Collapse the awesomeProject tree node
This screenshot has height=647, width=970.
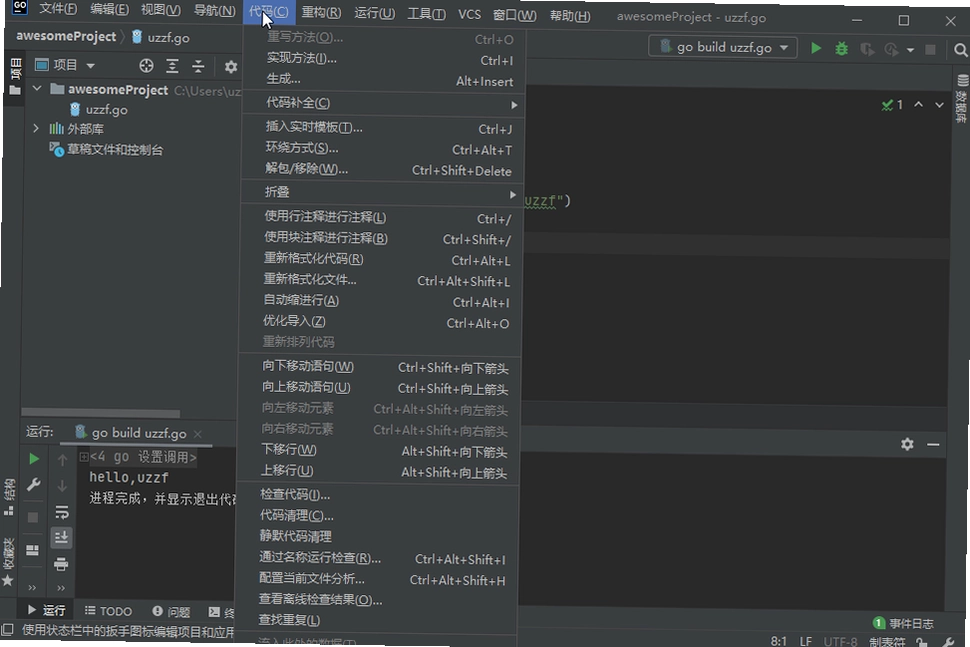pyautogui.click(x=37, y=88)
